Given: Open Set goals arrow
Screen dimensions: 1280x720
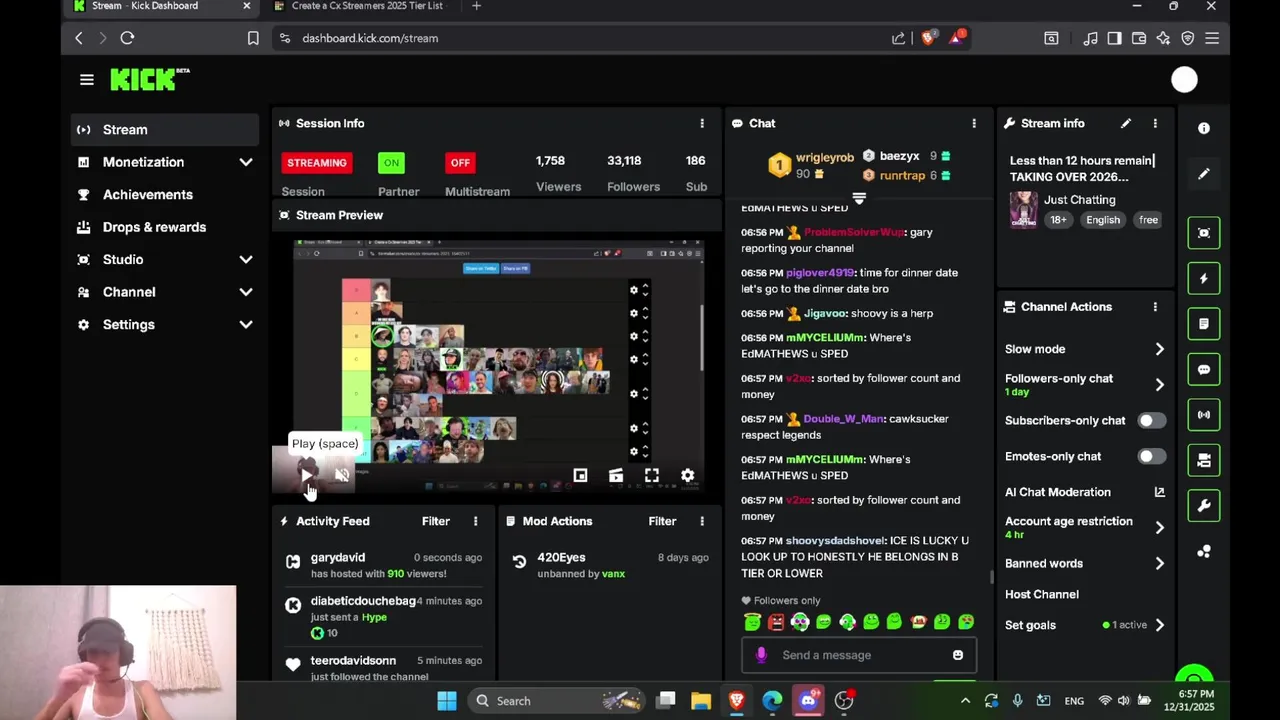Looking at the screenshot, I should coord(1160,625).
